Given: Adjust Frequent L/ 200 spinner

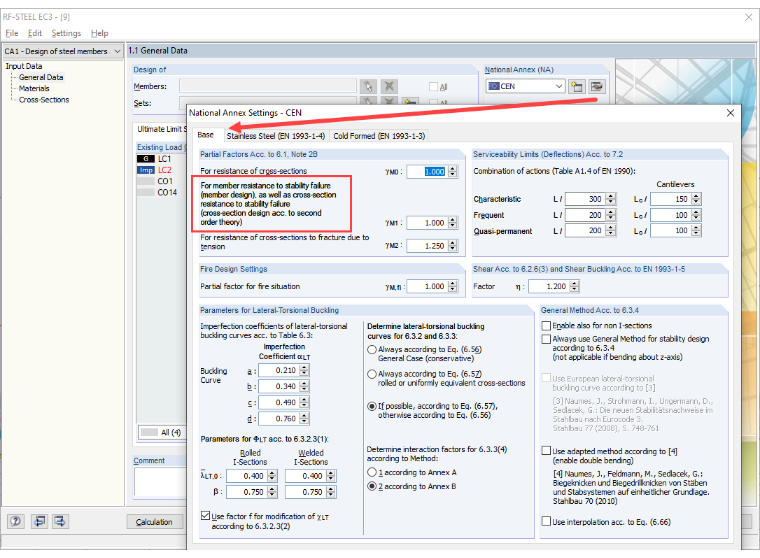Looking at the screenshot, I should point(611,215).
